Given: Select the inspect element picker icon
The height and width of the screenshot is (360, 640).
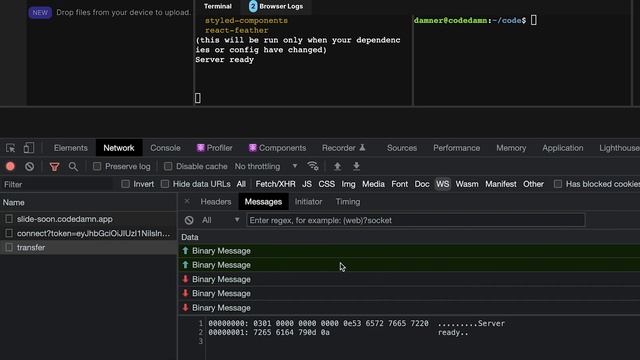Looking at the screenshot, I should 11,148.
